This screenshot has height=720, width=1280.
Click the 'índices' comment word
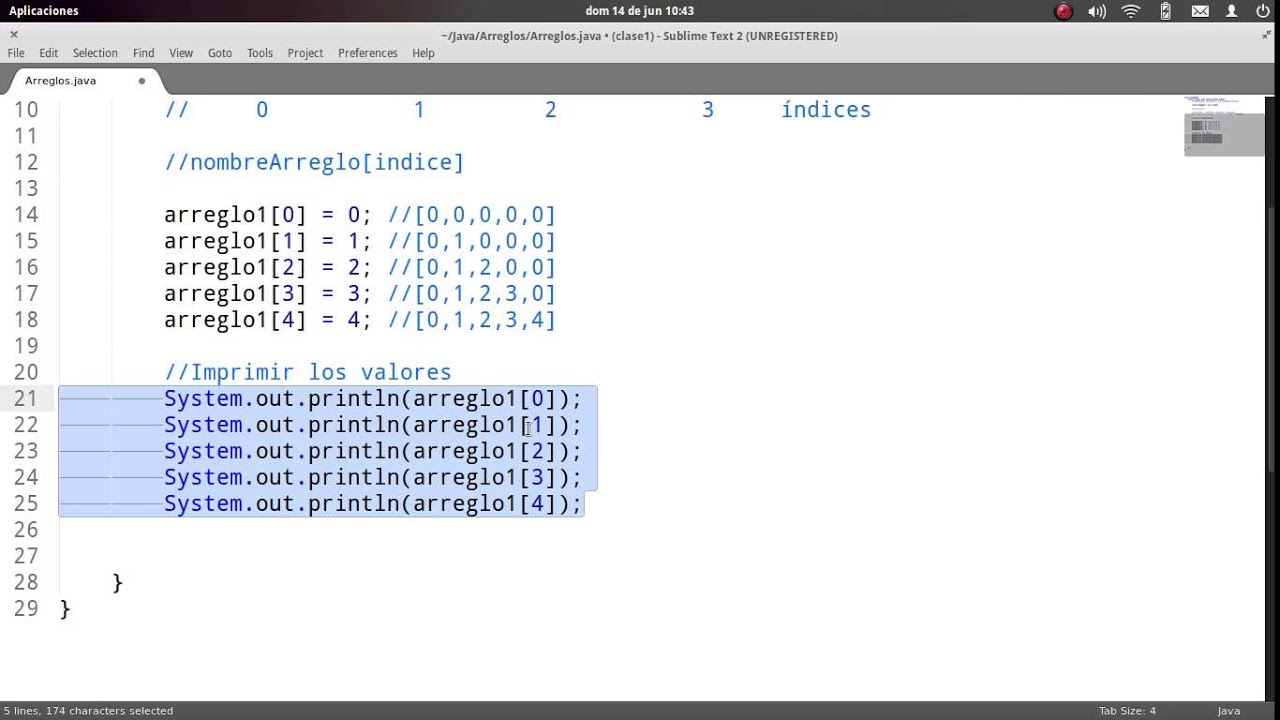826,110
